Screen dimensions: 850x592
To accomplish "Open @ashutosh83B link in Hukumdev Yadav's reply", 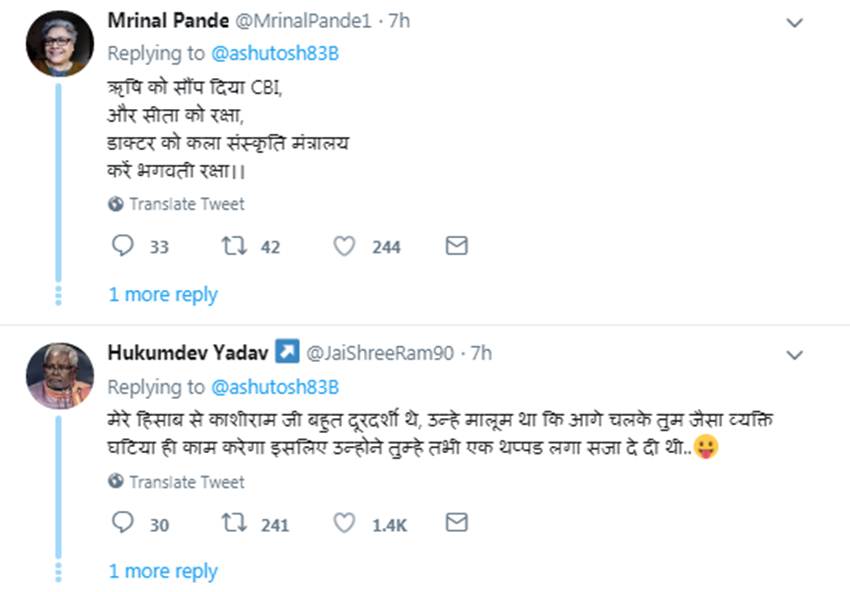I will tap(275, 387).
